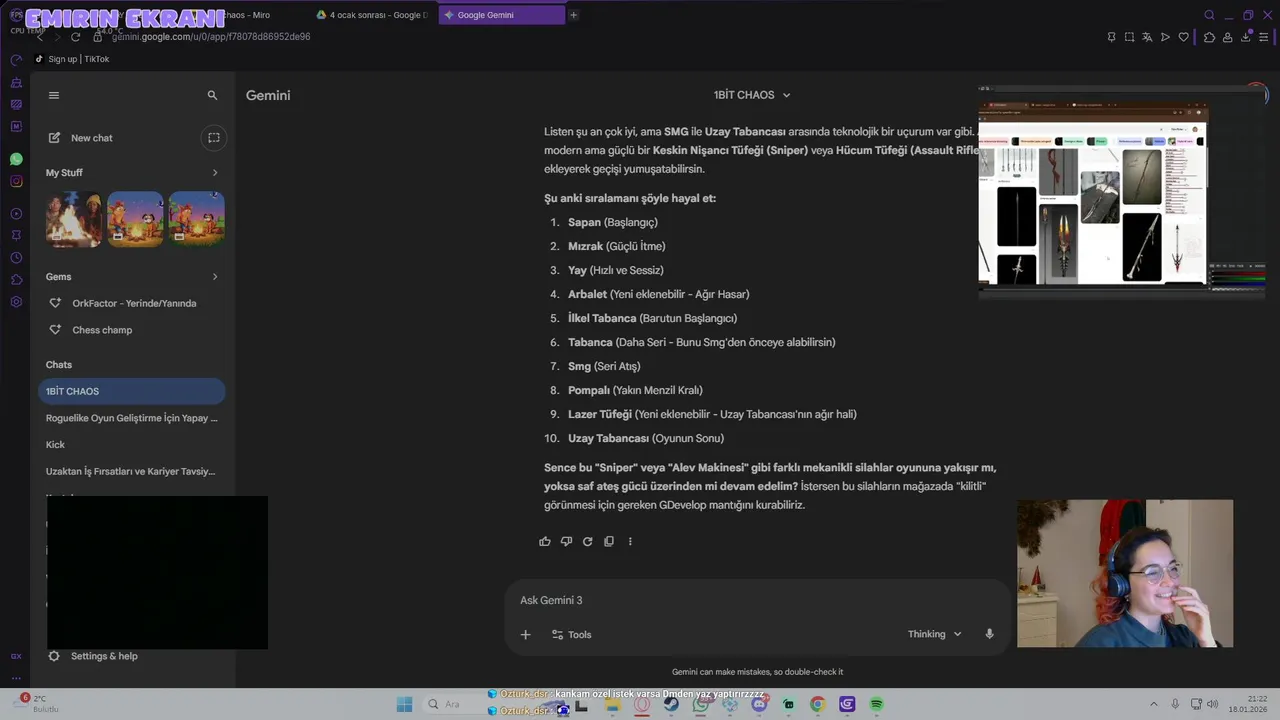This screenshot has width=1280, height=720.
Task: Open browser easy setup sliders icon
Action: pyautogui.click(x=1265, y=37)
